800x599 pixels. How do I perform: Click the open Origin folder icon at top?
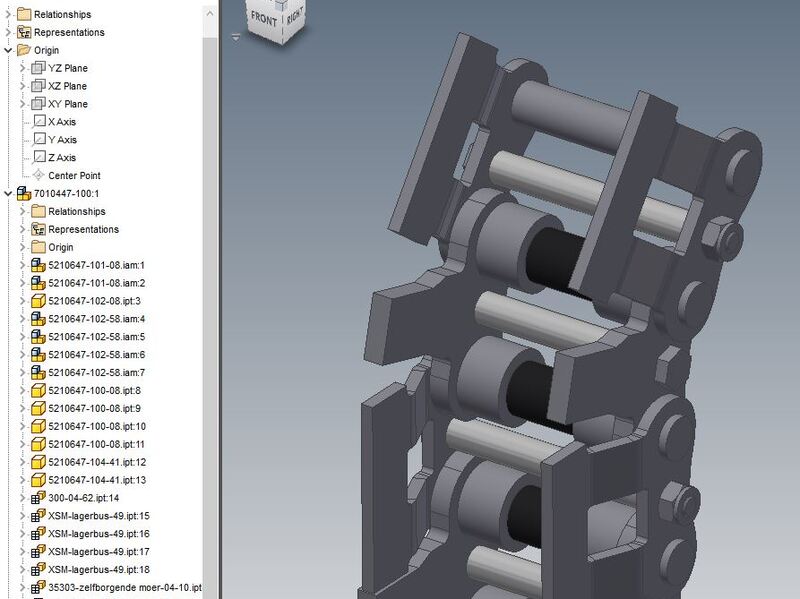pyautogui.click(x=24, y=50)
